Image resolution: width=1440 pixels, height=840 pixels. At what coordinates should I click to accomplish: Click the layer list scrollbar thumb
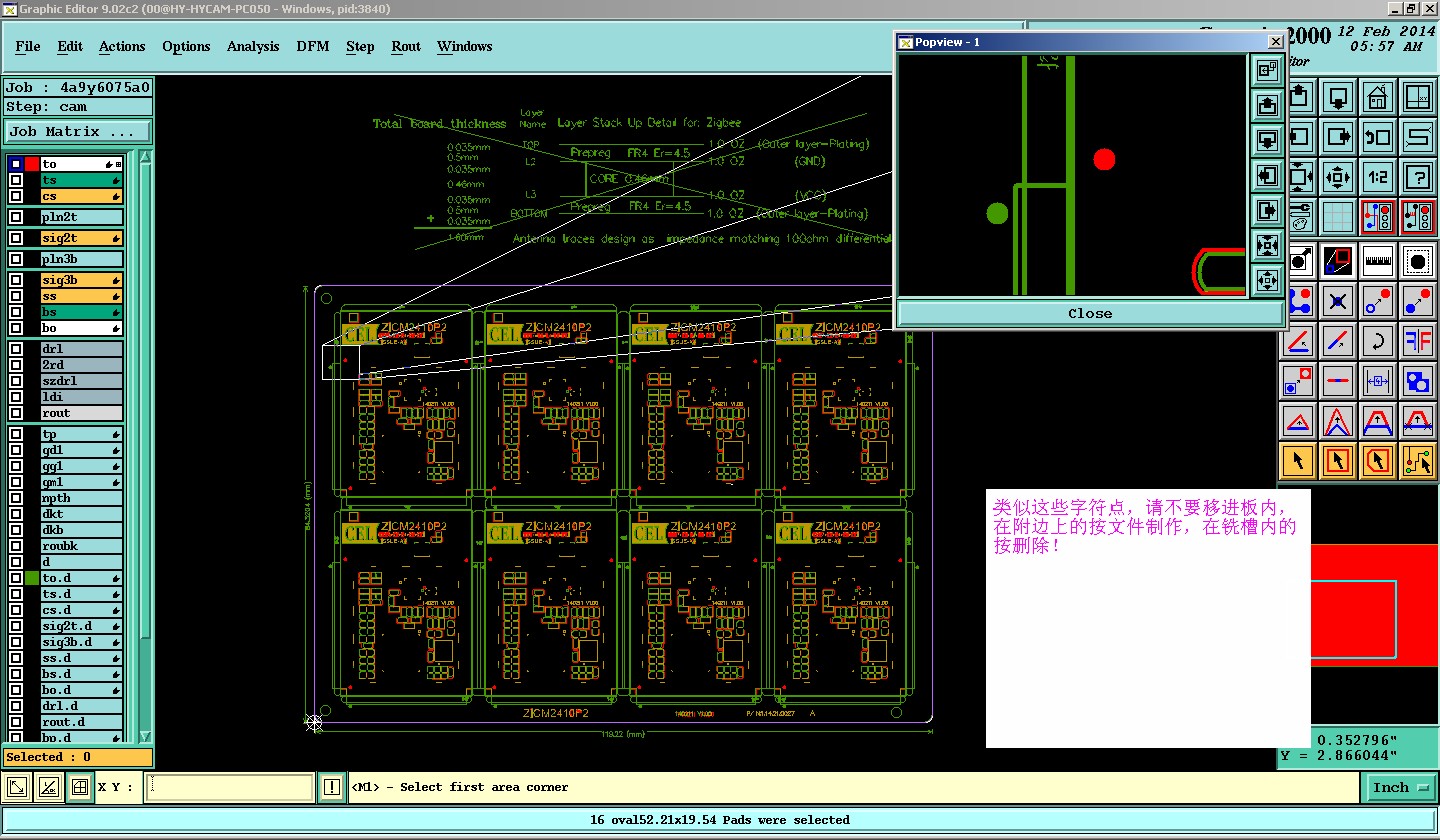coord(146,401)
